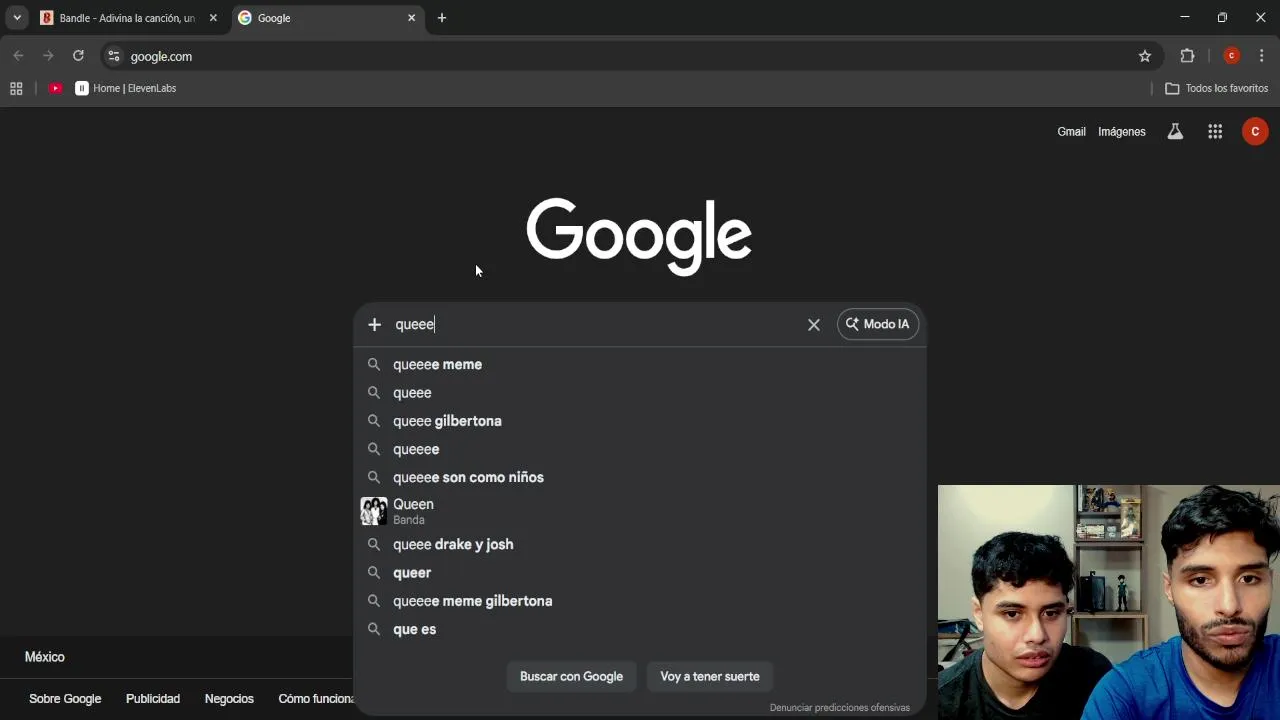Open the YouTube bookmark icon
The width and height of the screenshot is (1280, 720).
tap(56, 88)
